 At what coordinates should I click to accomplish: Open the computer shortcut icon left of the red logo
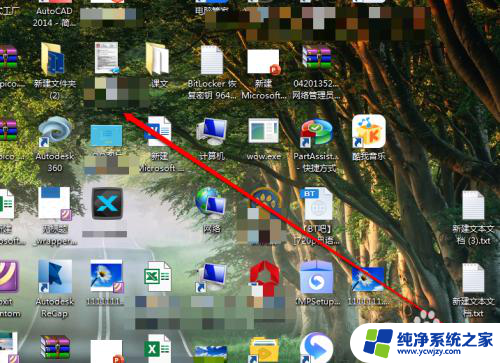[211, 277]
